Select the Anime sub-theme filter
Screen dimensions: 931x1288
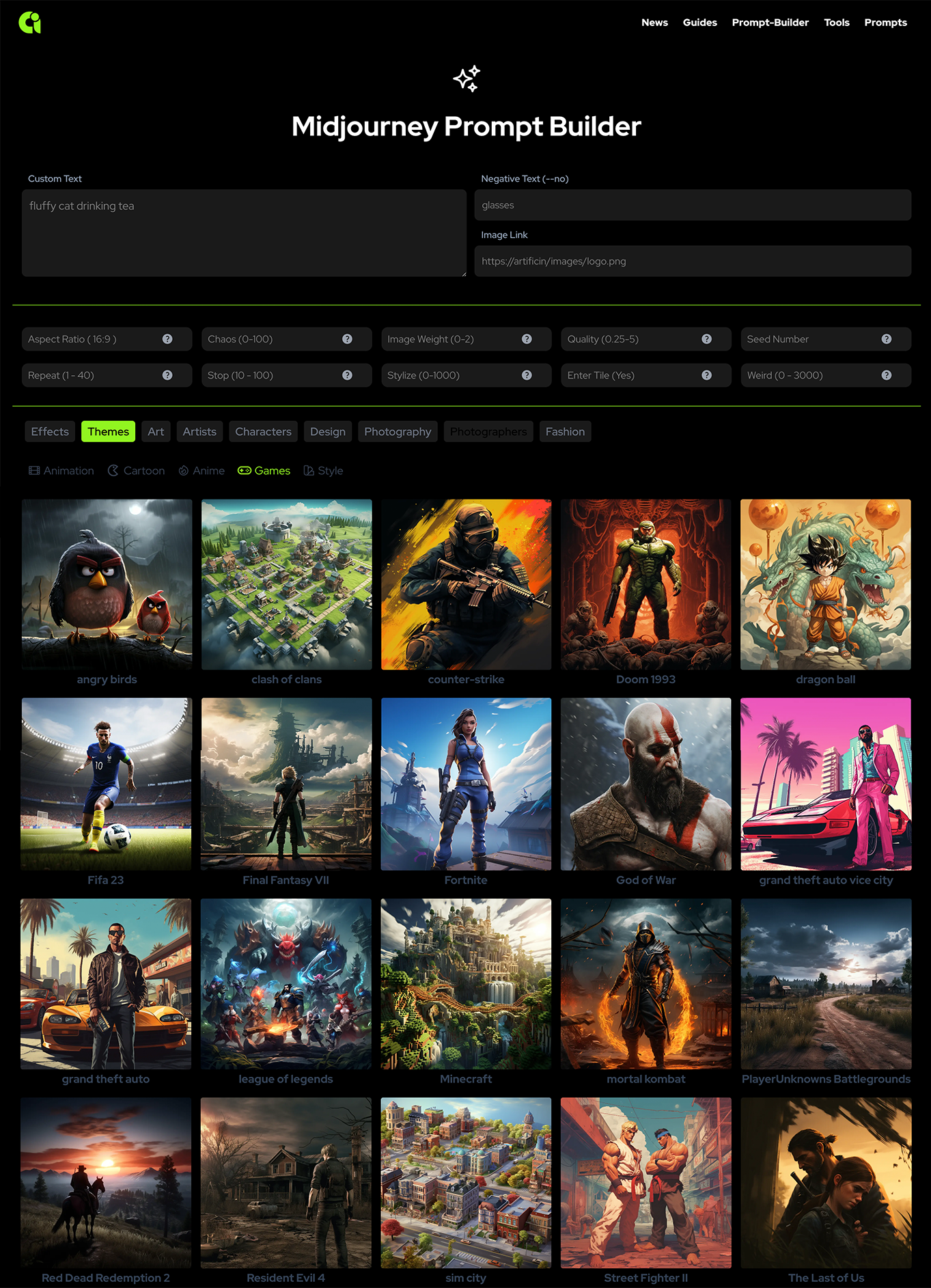pos(202,471)
